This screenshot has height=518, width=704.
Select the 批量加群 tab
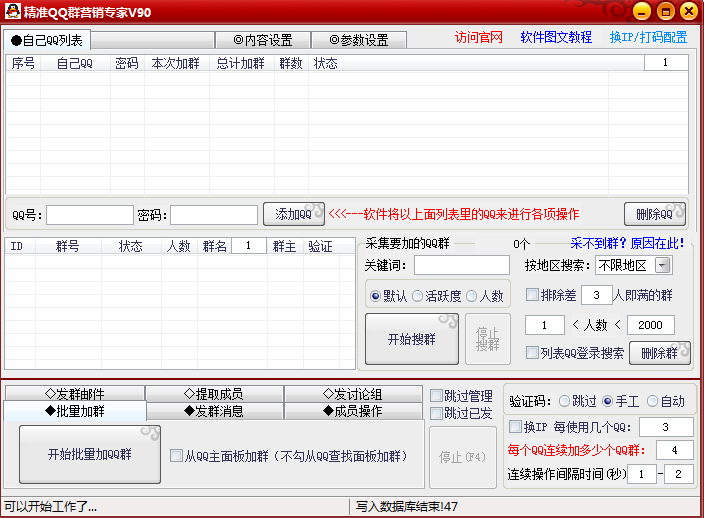75,411
